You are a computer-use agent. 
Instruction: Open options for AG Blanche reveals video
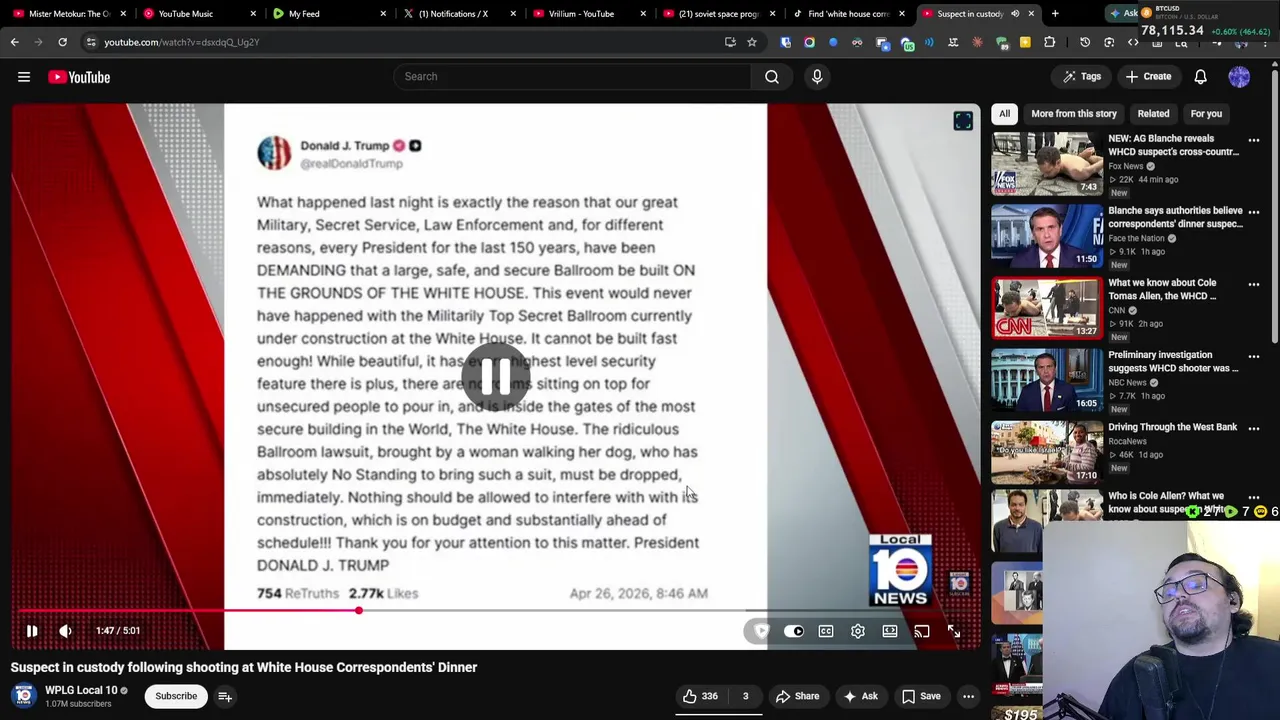(x=1254, y=141)
